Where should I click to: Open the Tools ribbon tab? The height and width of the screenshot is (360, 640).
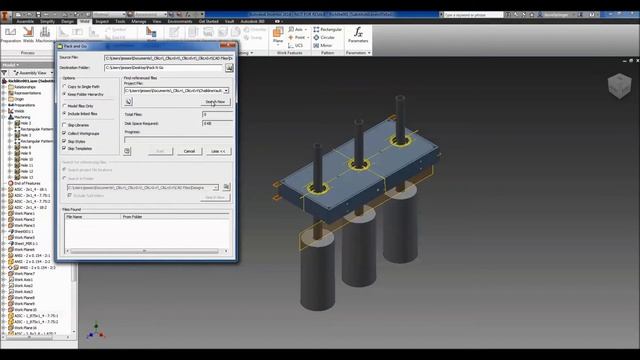click(120, 21)
